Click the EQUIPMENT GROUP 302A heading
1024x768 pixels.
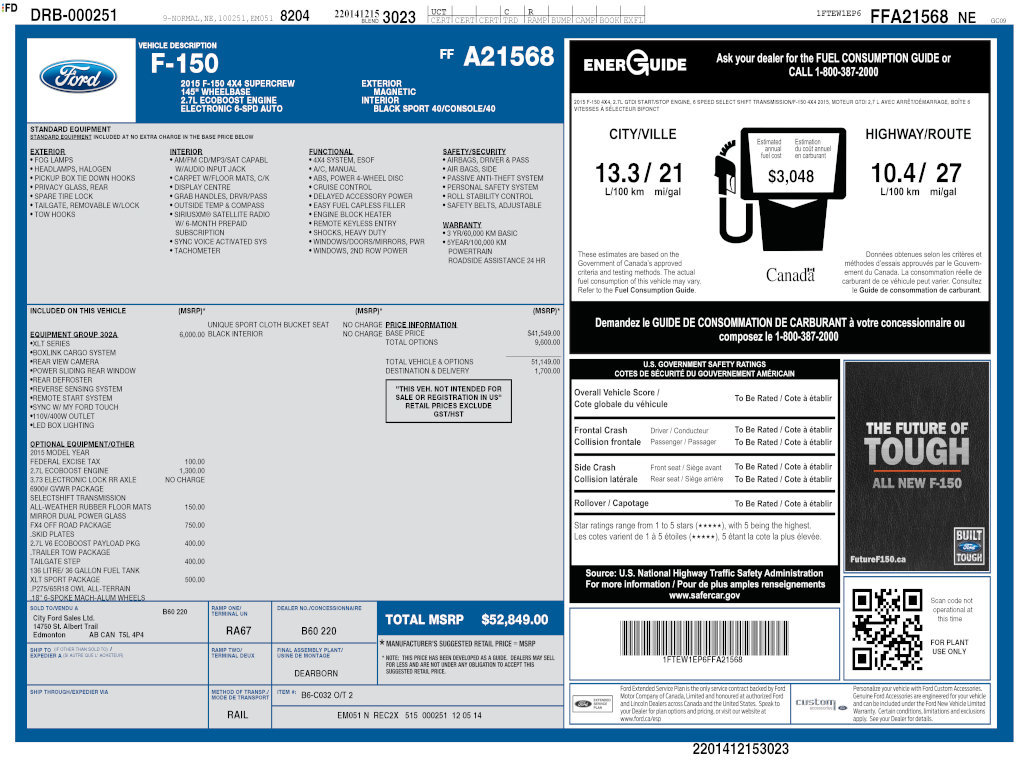(x=74, y=334)
